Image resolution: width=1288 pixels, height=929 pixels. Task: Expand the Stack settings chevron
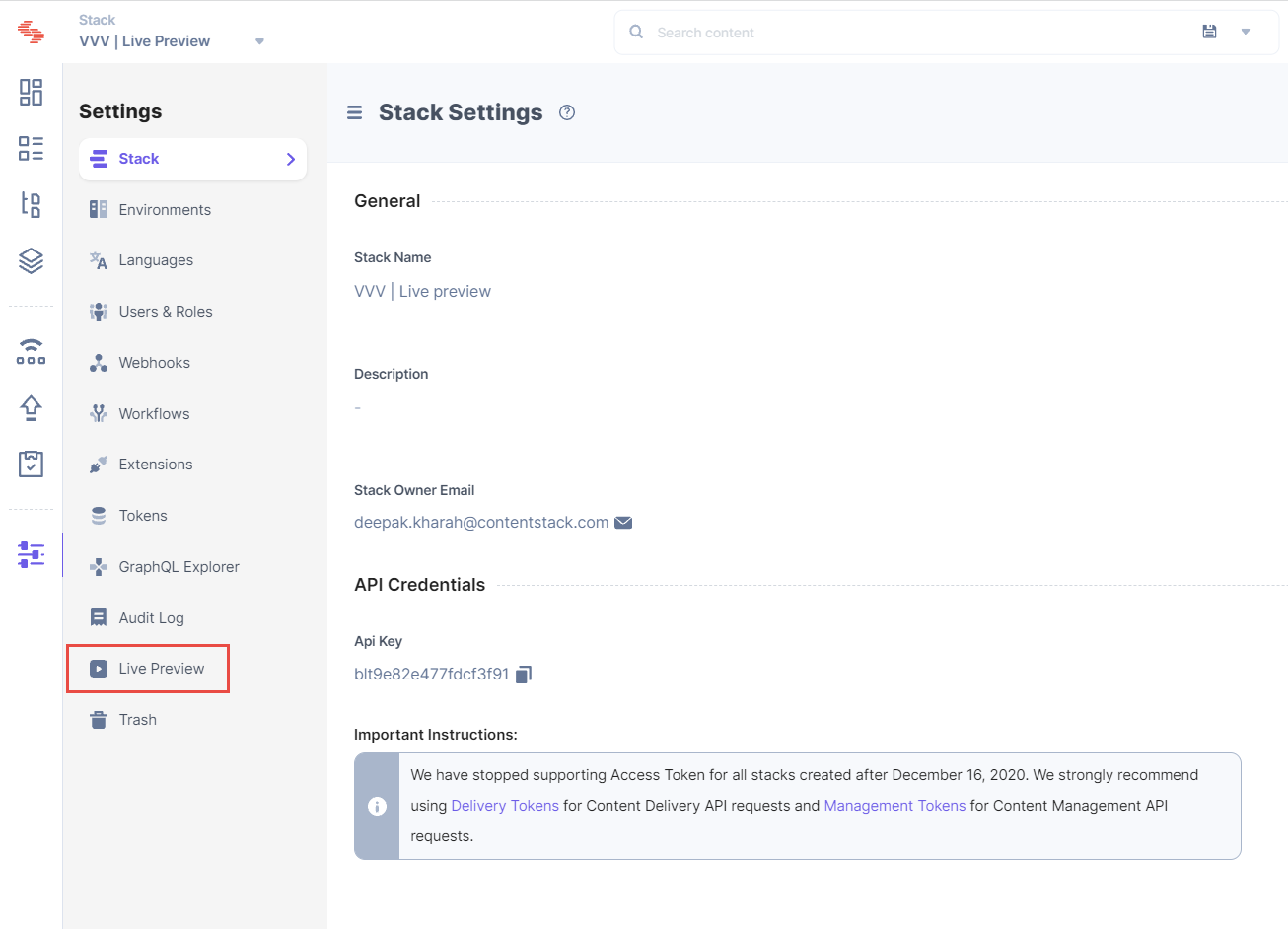(x=289, y=159)
